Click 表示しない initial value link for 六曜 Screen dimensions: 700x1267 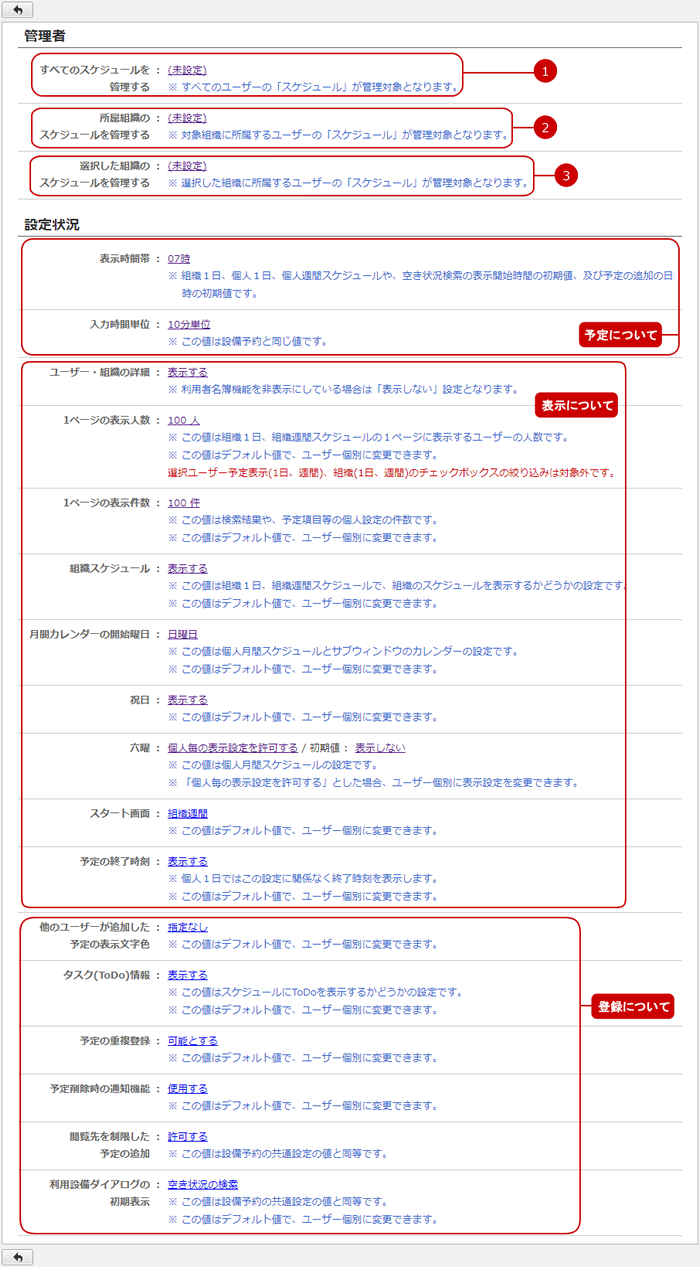(x=380, y=748)
